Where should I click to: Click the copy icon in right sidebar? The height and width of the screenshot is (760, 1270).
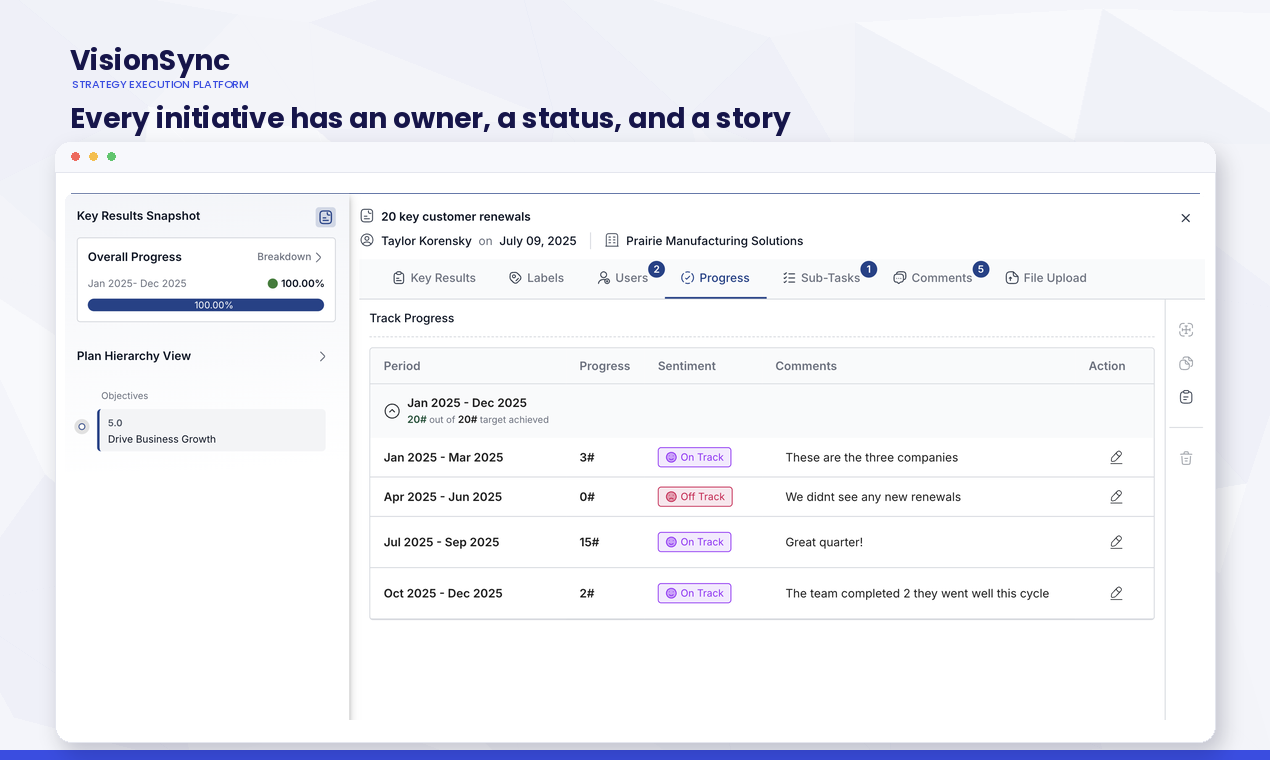click(x=1186, y=363)
